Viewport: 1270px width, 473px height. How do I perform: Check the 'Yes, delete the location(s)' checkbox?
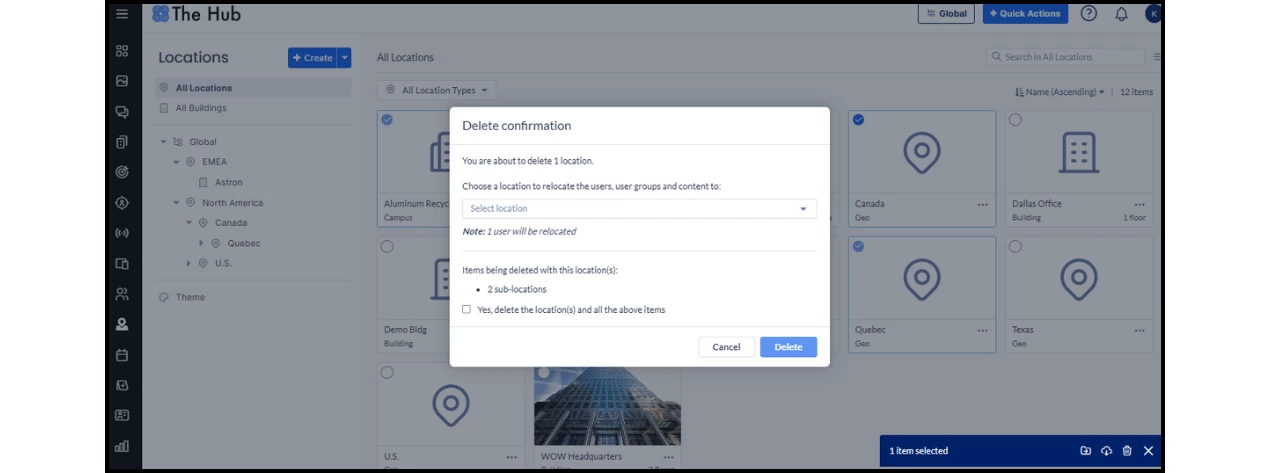coord(466,310)
